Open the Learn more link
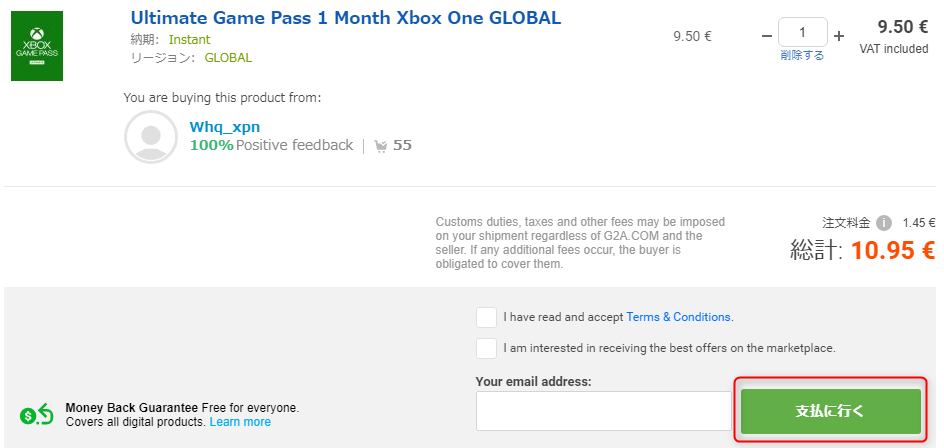Viewport: 944px width, 448px height. tap(240, 422)
